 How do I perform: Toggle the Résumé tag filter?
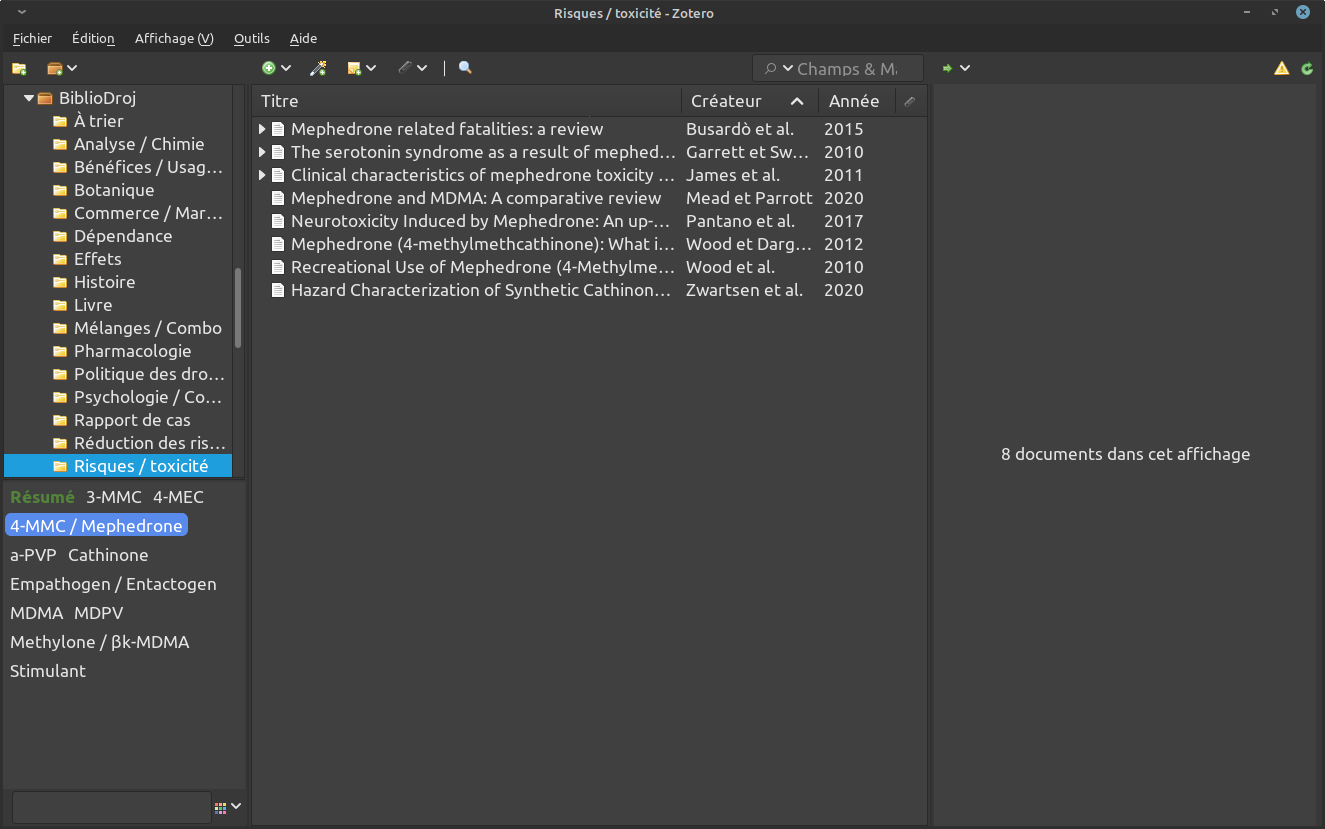click(42, 497)
